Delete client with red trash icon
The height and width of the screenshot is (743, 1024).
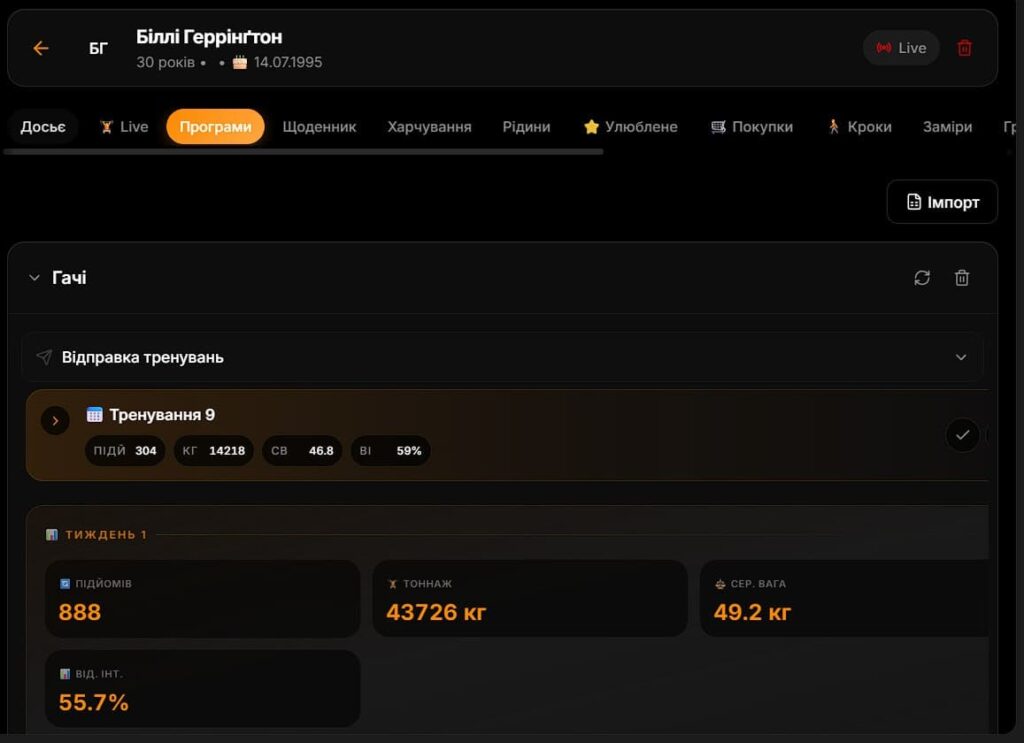point(964,48)
